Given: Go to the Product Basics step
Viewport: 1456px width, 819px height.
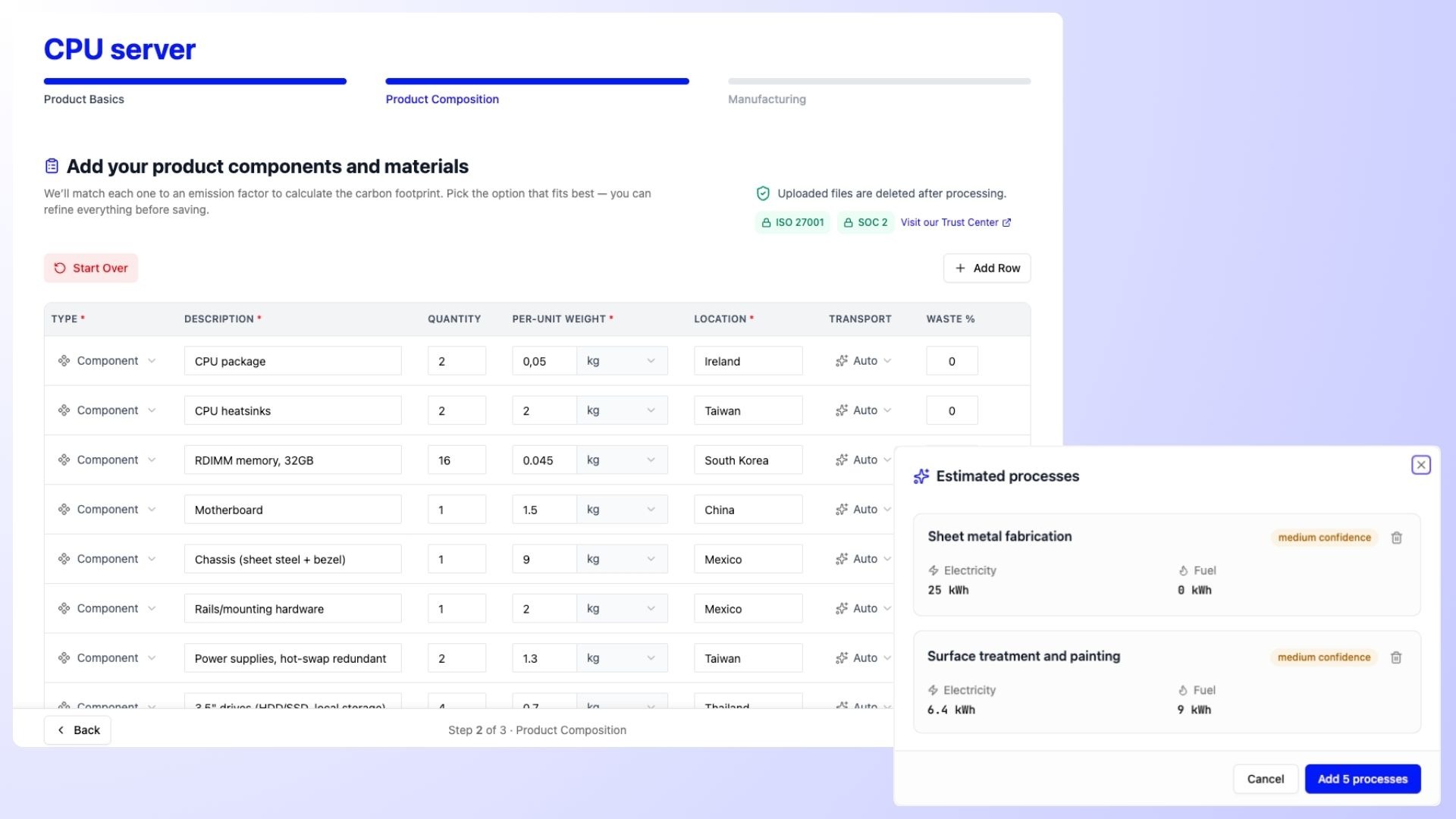Looking at the screenshot, I should (84, 99).
